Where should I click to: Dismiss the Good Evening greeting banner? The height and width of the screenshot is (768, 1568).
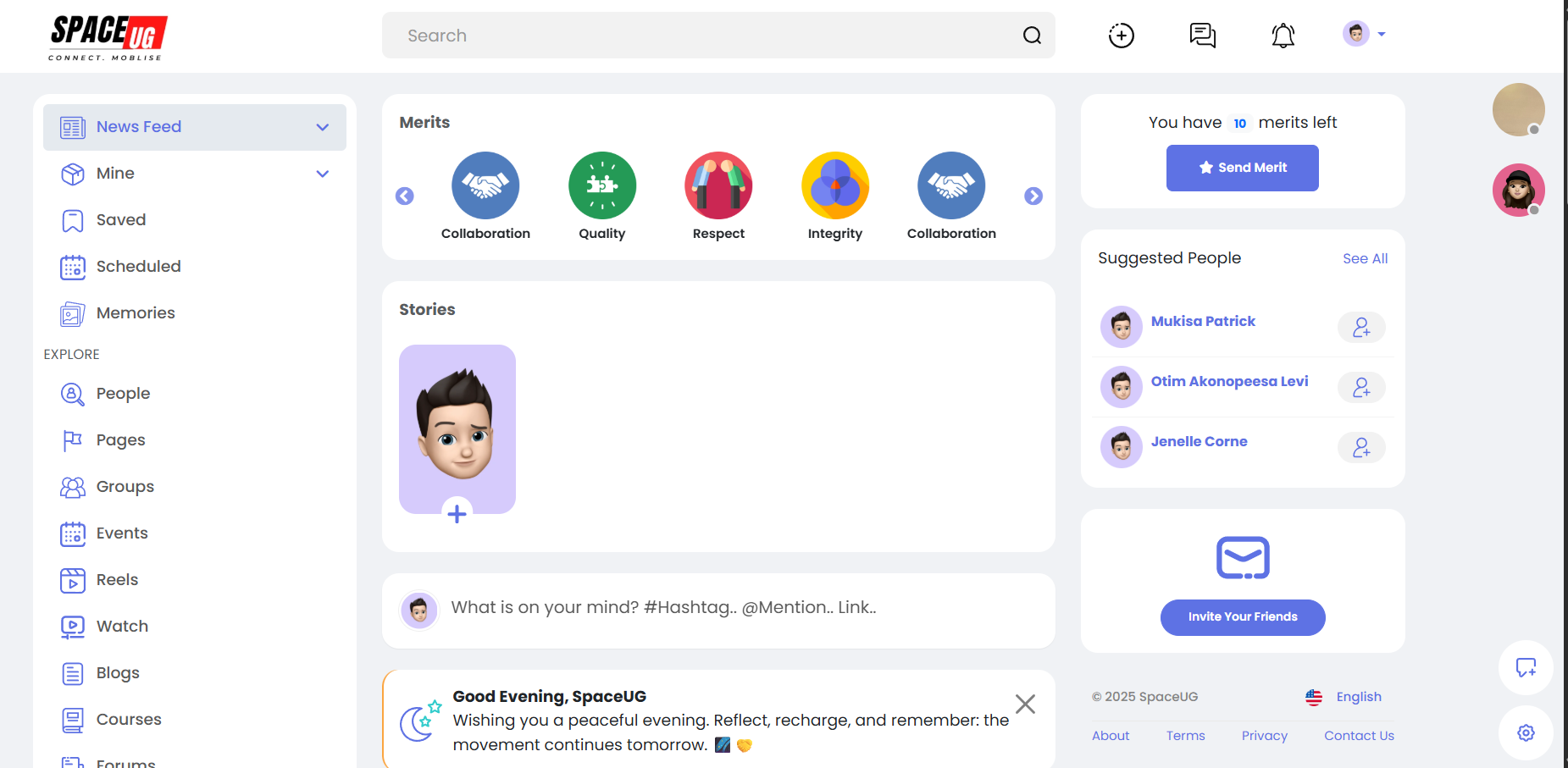tap(1025, 704)
